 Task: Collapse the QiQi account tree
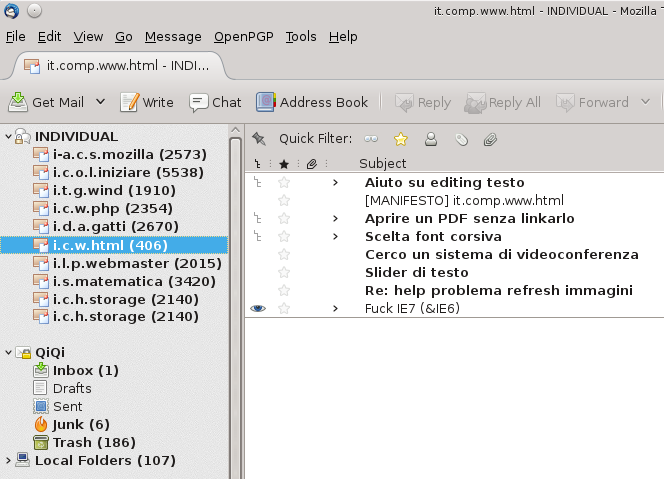click(x=8, y=352)
